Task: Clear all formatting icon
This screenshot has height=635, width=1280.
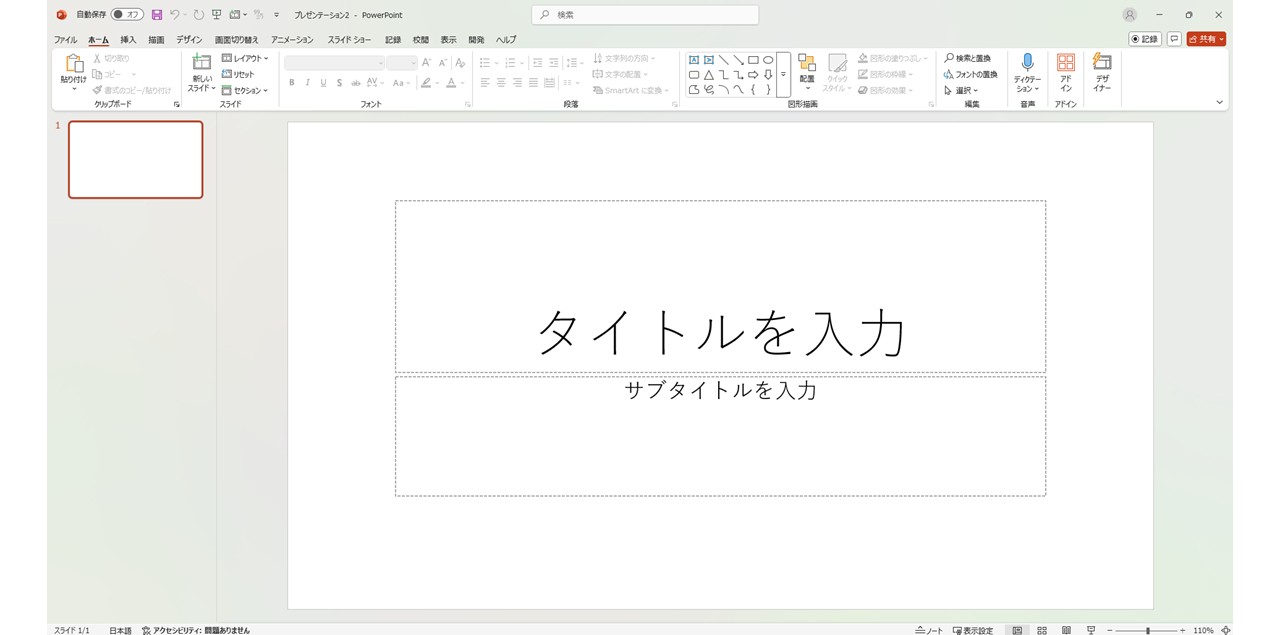Action: pyautogui.click(x=460, y=63)
